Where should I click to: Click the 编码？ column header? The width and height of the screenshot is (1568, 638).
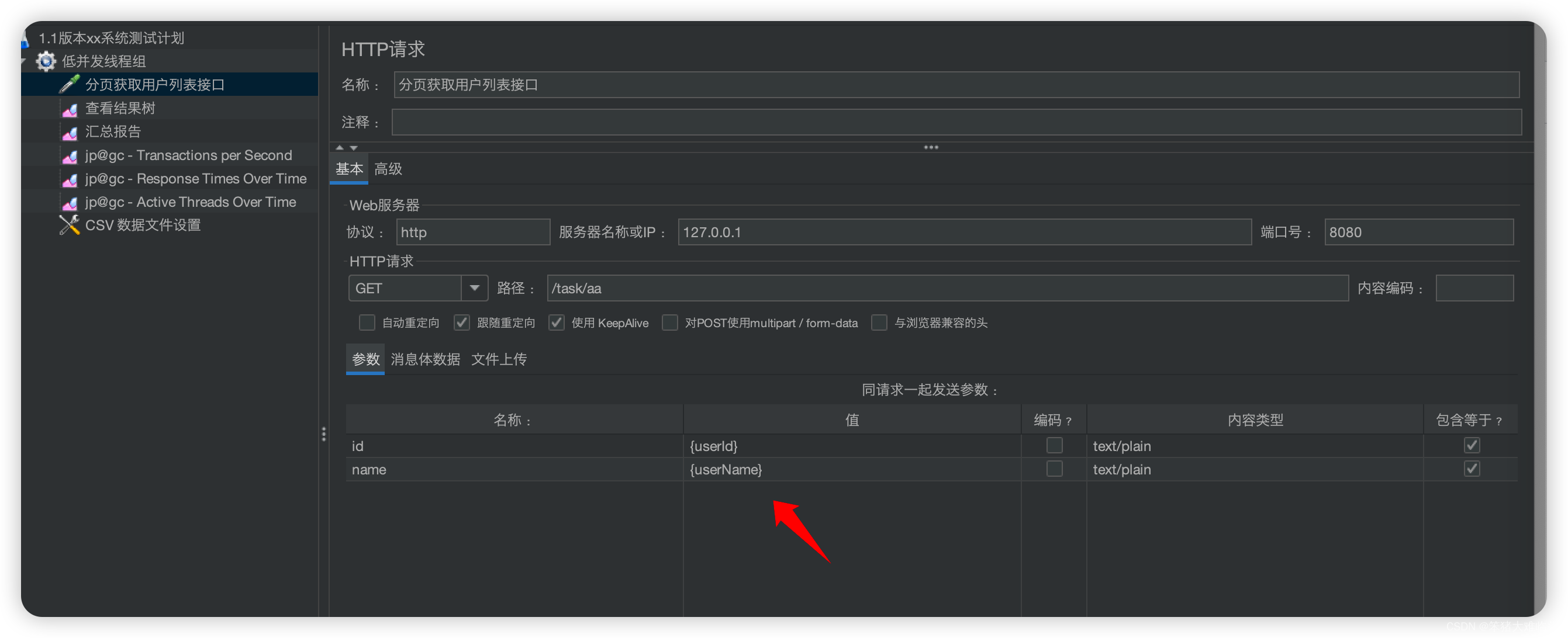point(1054,419)
